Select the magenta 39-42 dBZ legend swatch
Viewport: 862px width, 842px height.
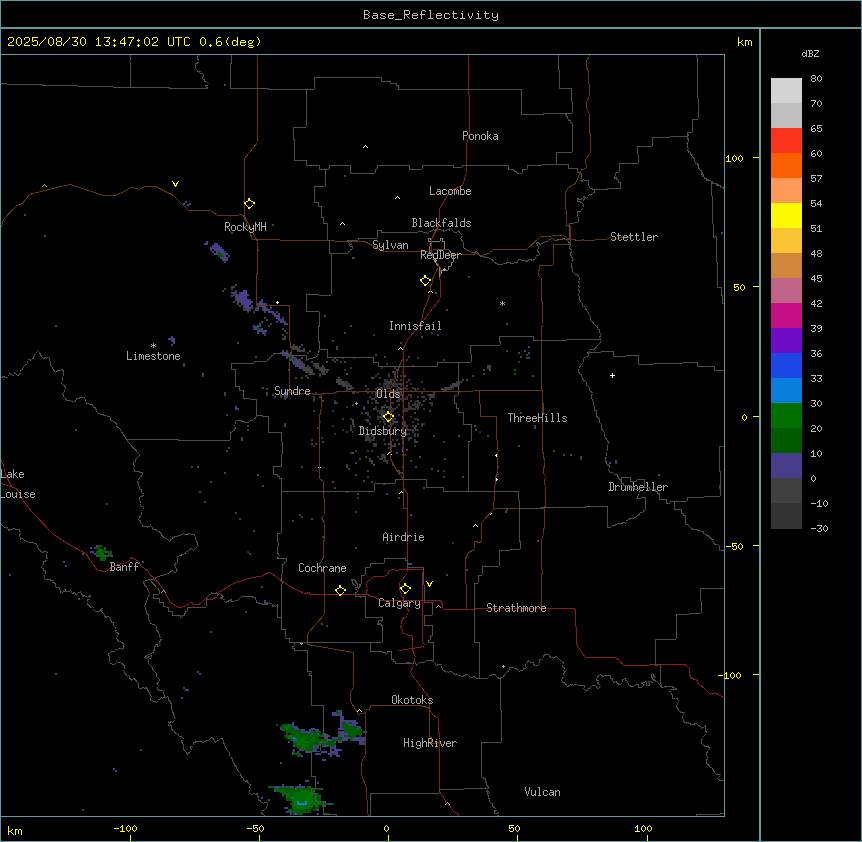[x=786, y=315]
